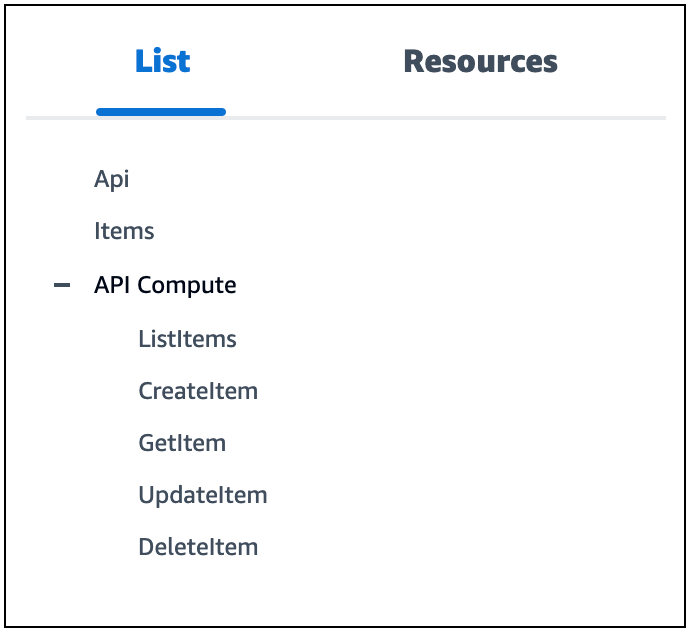This screenshot has width=690, height=632.
Task: Open the DeleteItem entry under API Compute
Action: [198, 548]
